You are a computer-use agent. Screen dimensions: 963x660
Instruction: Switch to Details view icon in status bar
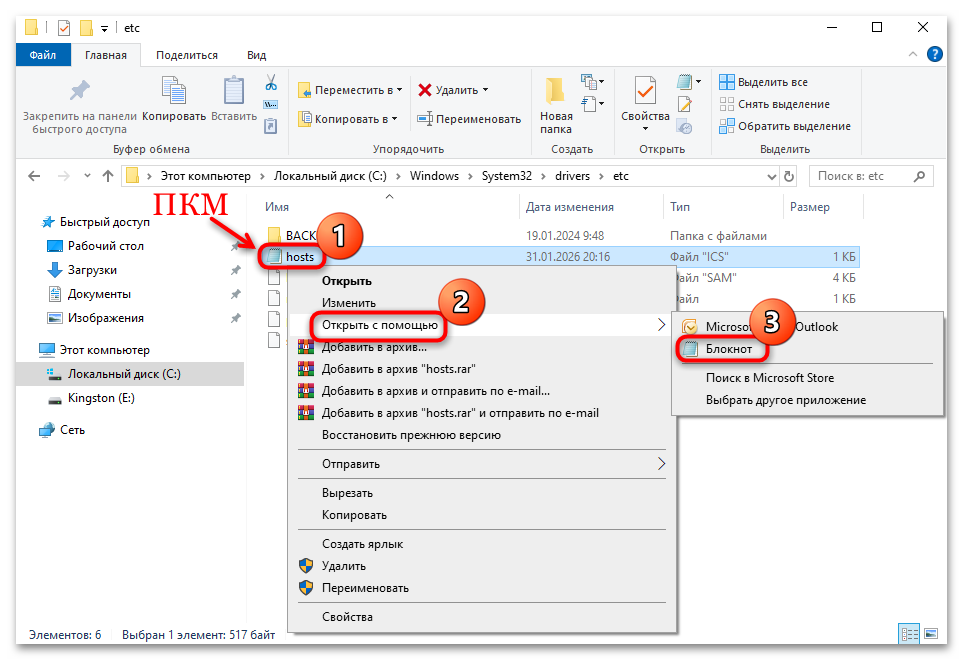(909, 634)
